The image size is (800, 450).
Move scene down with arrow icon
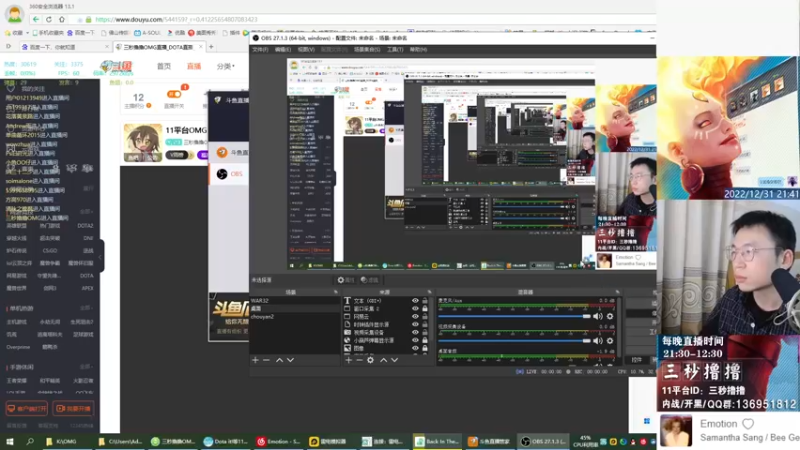point(290,360)
